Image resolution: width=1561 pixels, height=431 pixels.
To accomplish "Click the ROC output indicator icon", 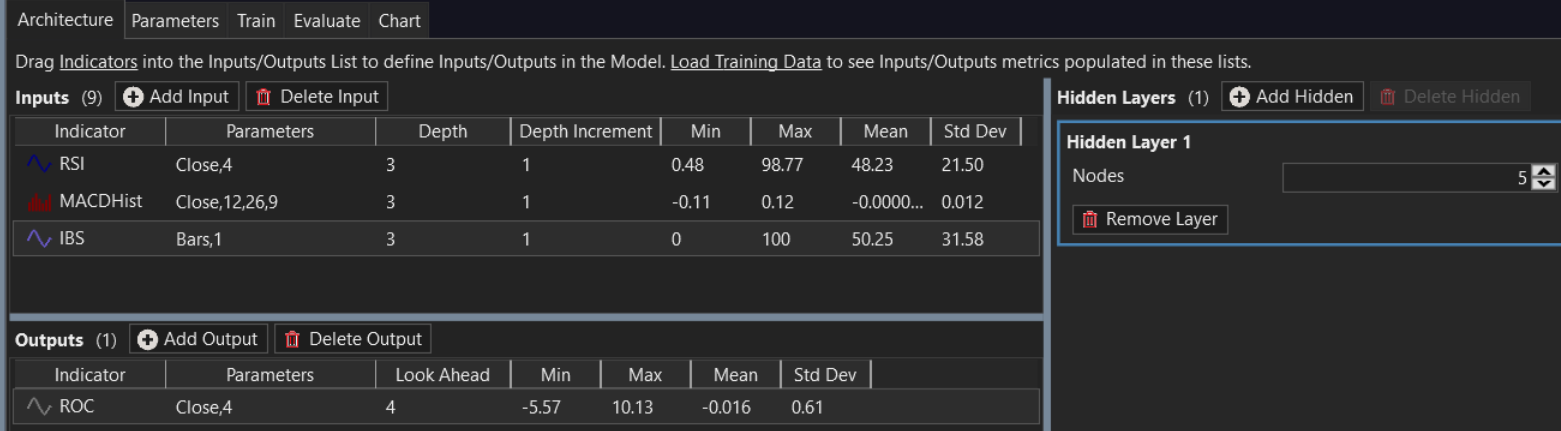I will pos(39,407).
